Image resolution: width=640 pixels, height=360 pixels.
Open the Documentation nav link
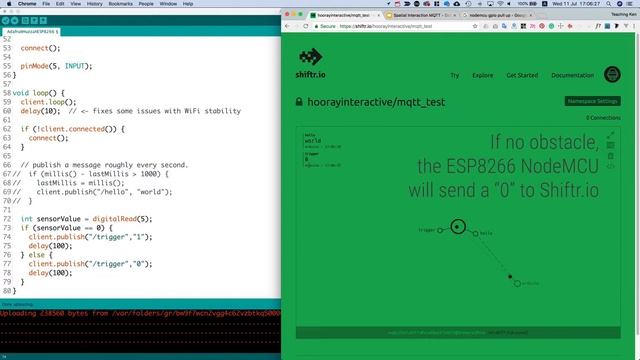[572, 76]
